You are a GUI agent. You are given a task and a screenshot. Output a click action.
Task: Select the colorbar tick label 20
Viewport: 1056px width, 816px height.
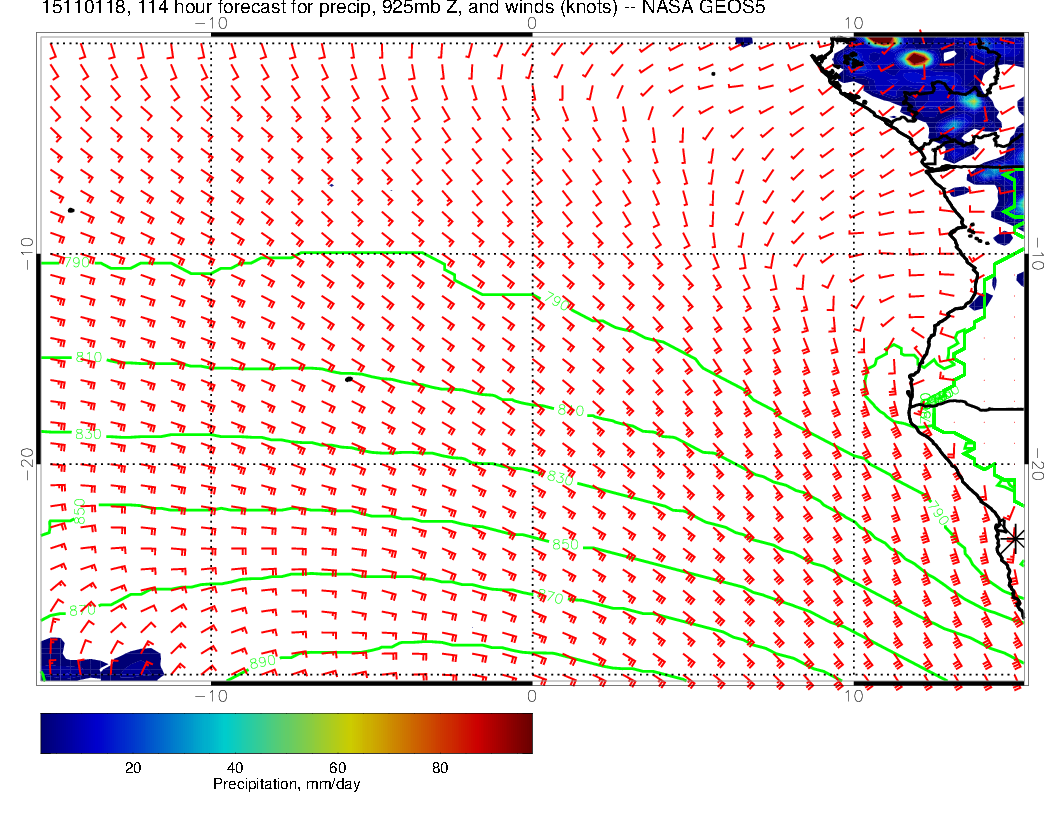point(131,767)
